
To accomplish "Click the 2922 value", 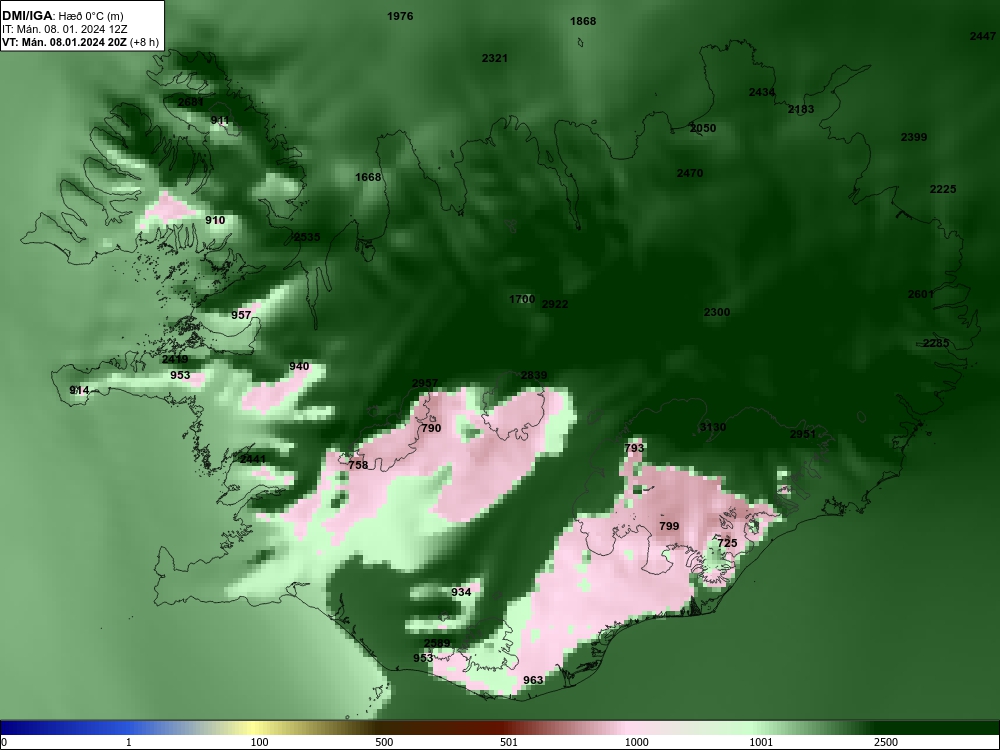I will coord(555,304).
